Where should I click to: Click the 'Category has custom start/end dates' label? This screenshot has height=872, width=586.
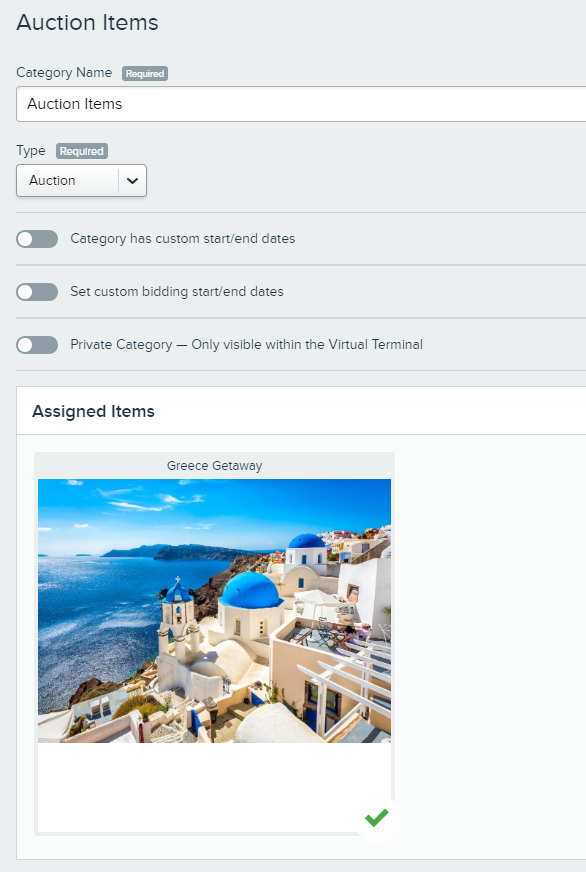183,239
